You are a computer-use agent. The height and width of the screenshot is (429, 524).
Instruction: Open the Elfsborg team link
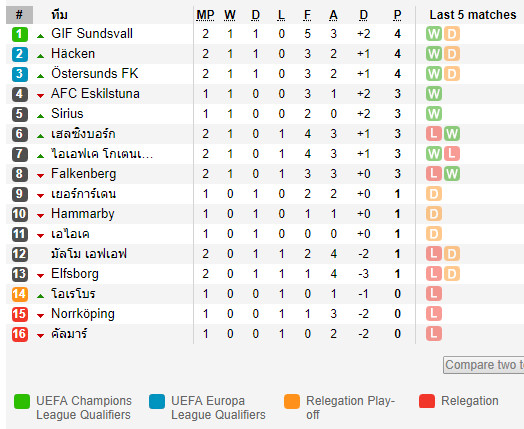pos(75,274)
